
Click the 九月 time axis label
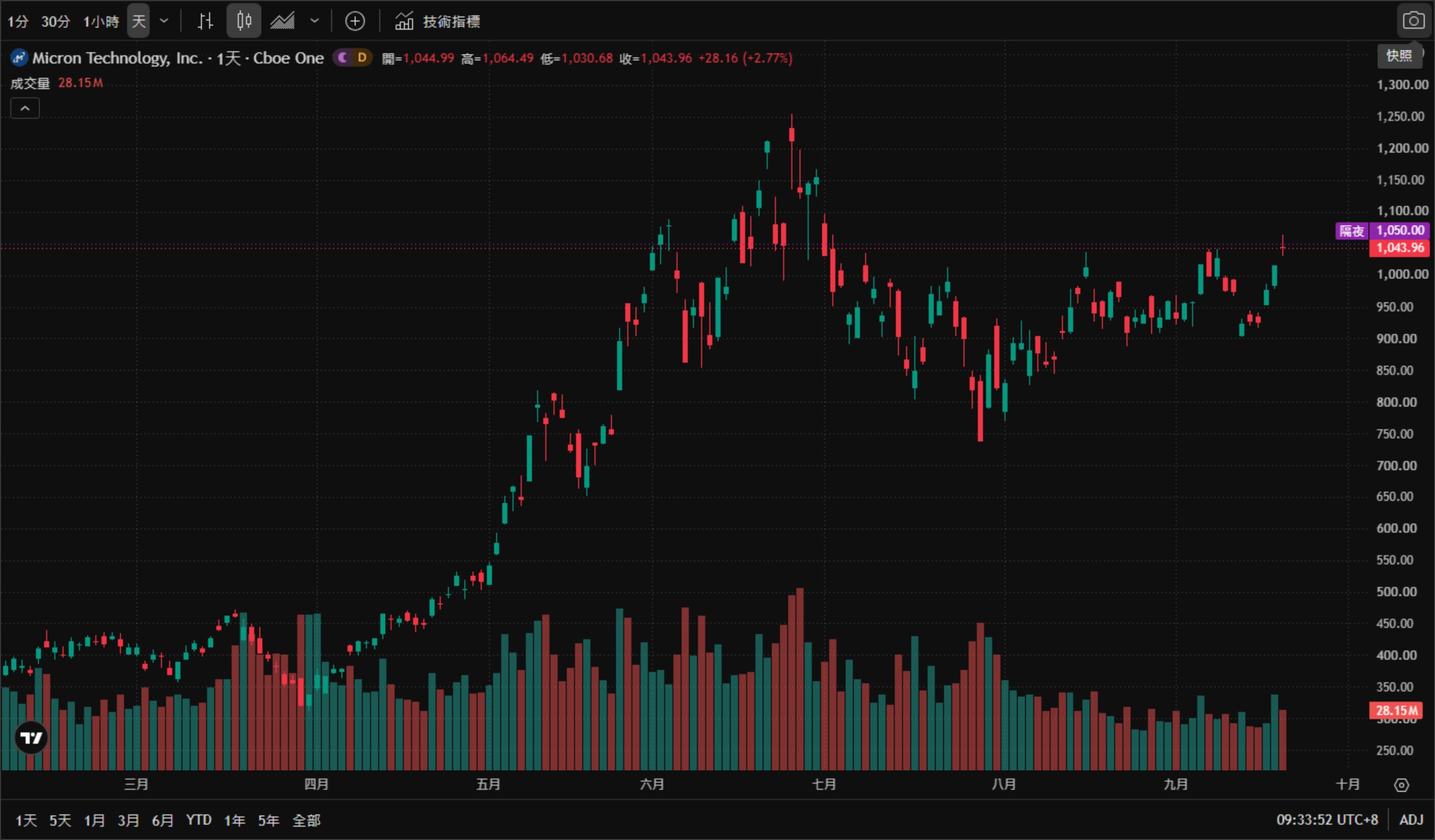point(1176,784)
